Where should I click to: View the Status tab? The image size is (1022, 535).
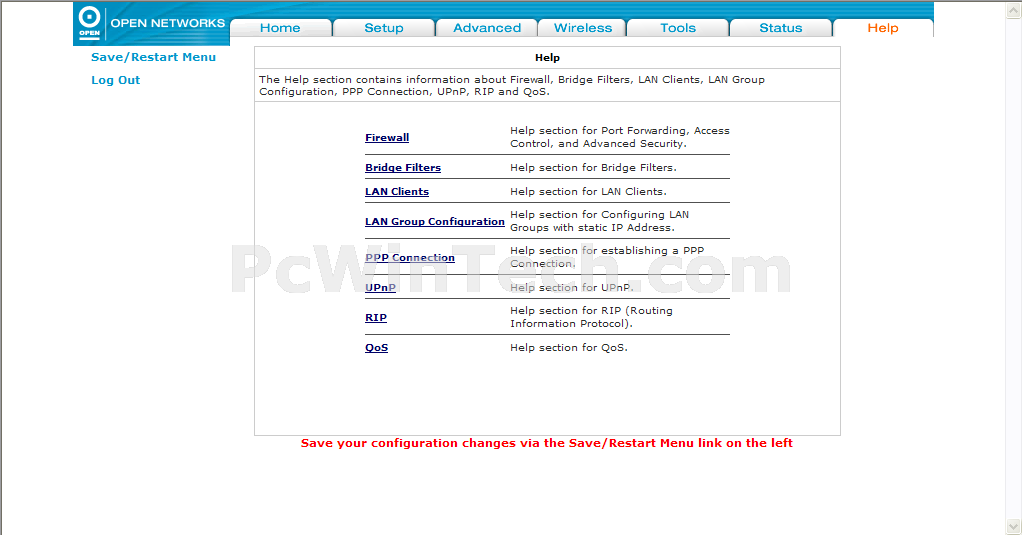click(781, 28)
